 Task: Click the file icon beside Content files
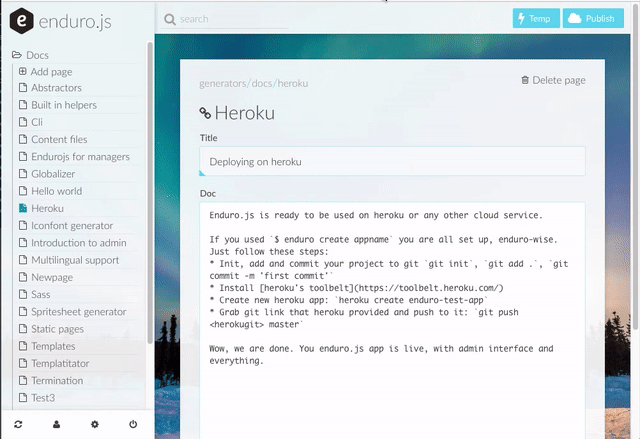23,139
